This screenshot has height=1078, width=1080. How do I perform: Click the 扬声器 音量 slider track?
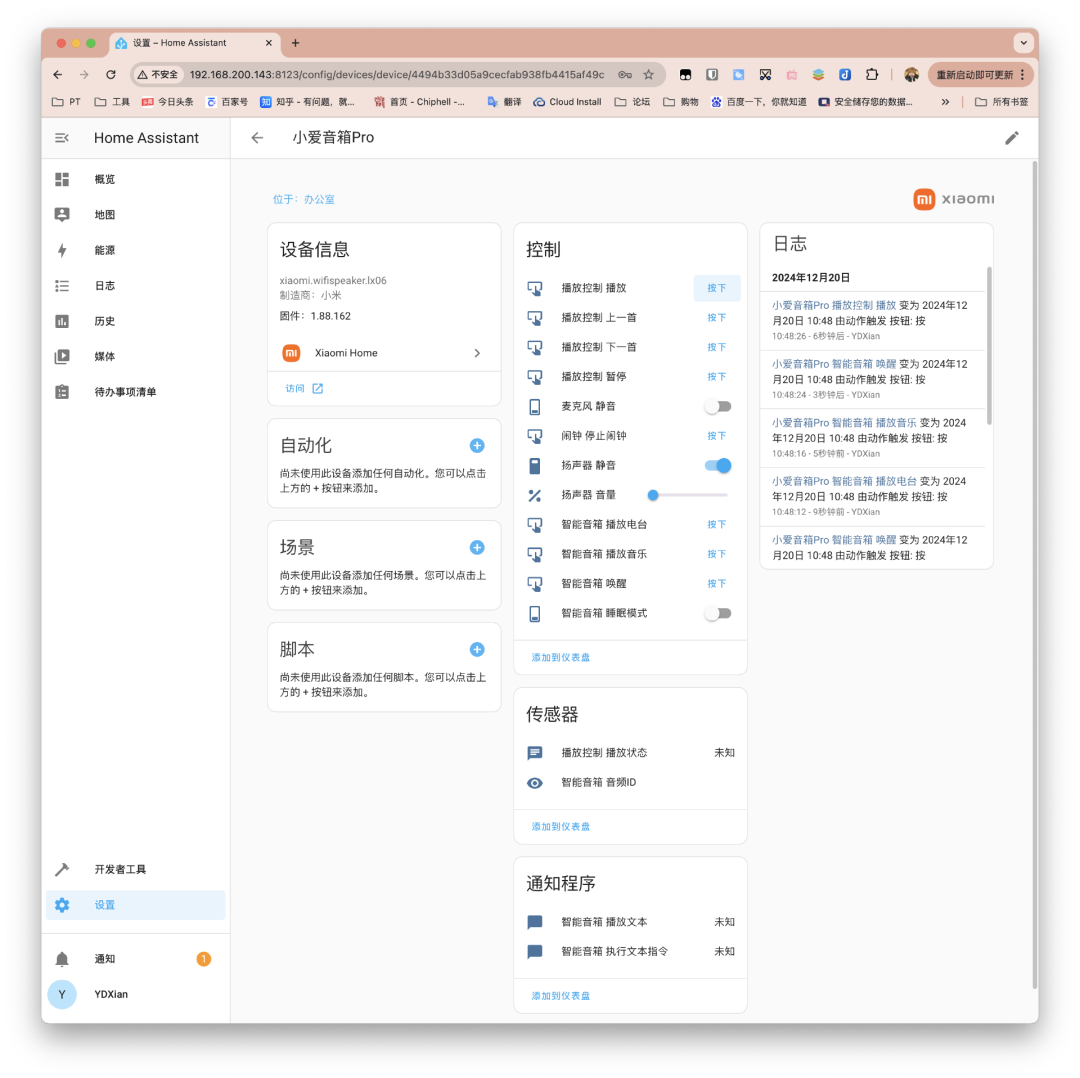(689, 495)
